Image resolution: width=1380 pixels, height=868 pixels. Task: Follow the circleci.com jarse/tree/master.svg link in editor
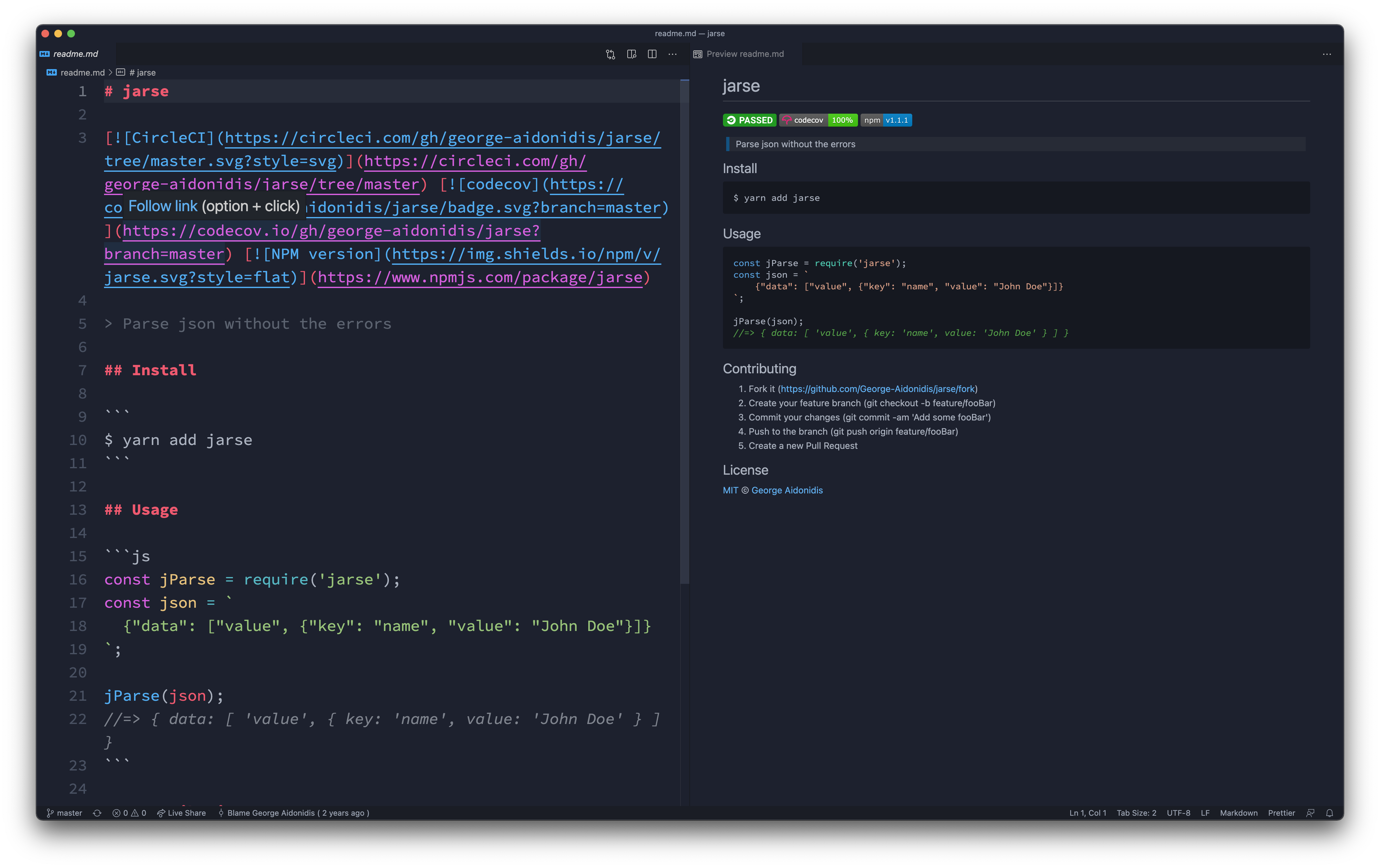[x=443, y=138]
